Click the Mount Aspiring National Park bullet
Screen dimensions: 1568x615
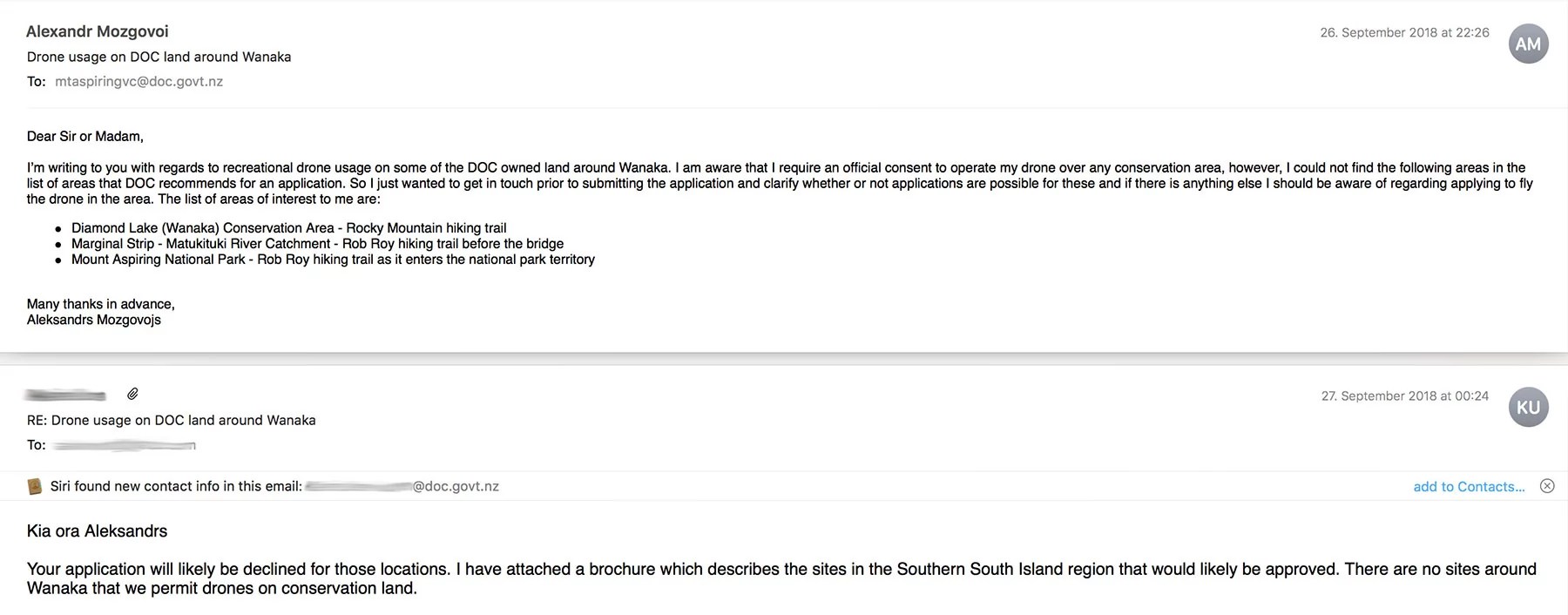[333, 260]
